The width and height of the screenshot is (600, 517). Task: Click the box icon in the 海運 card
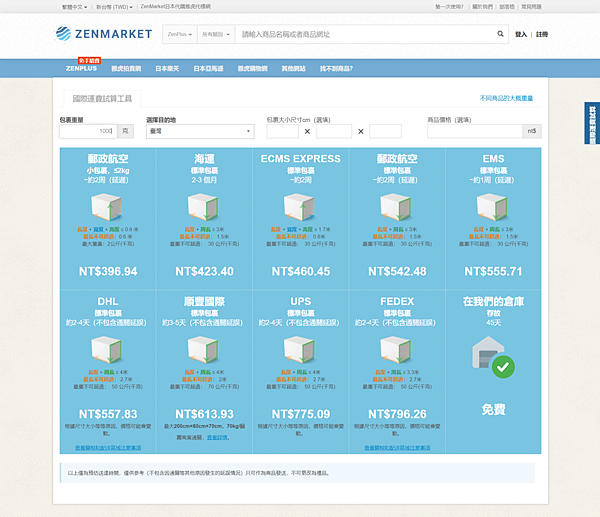[x=203, y=207]
